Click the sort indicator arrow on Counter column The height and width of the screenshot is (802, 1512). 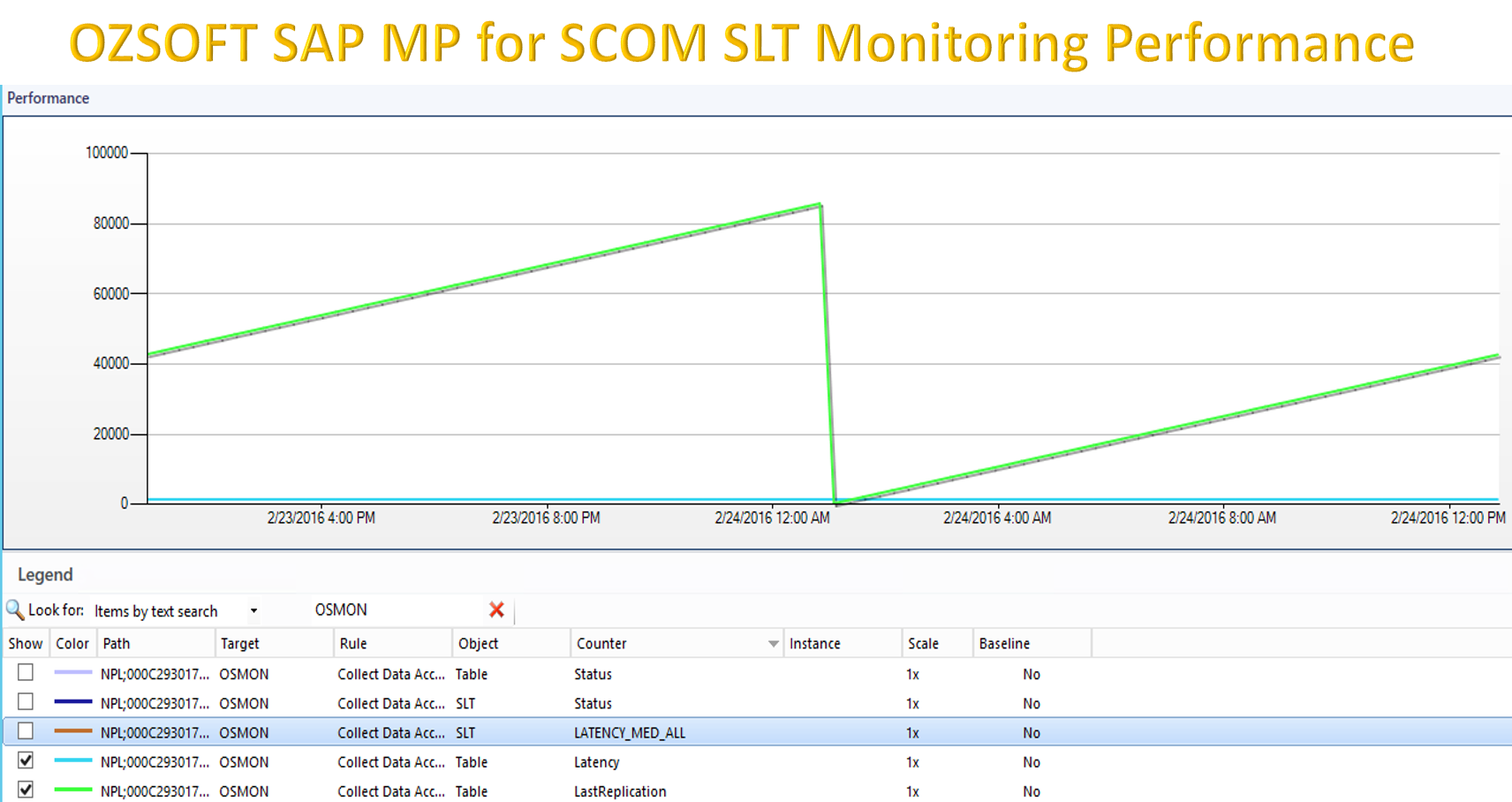[x=774, y=643]
